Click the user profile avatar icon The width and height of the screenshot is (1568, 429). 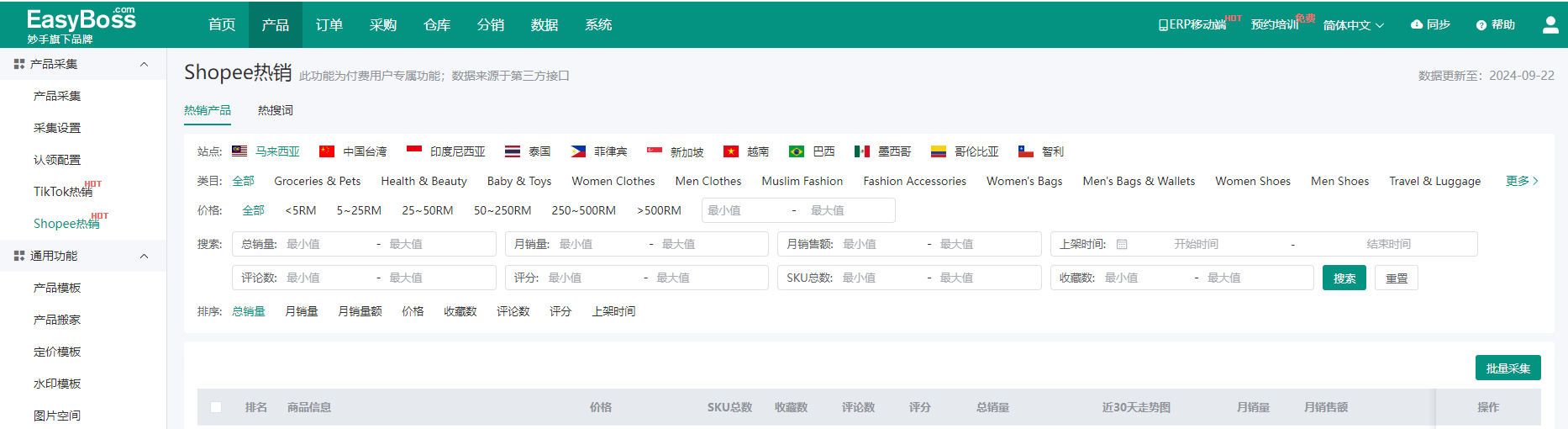coord(1550,25)
